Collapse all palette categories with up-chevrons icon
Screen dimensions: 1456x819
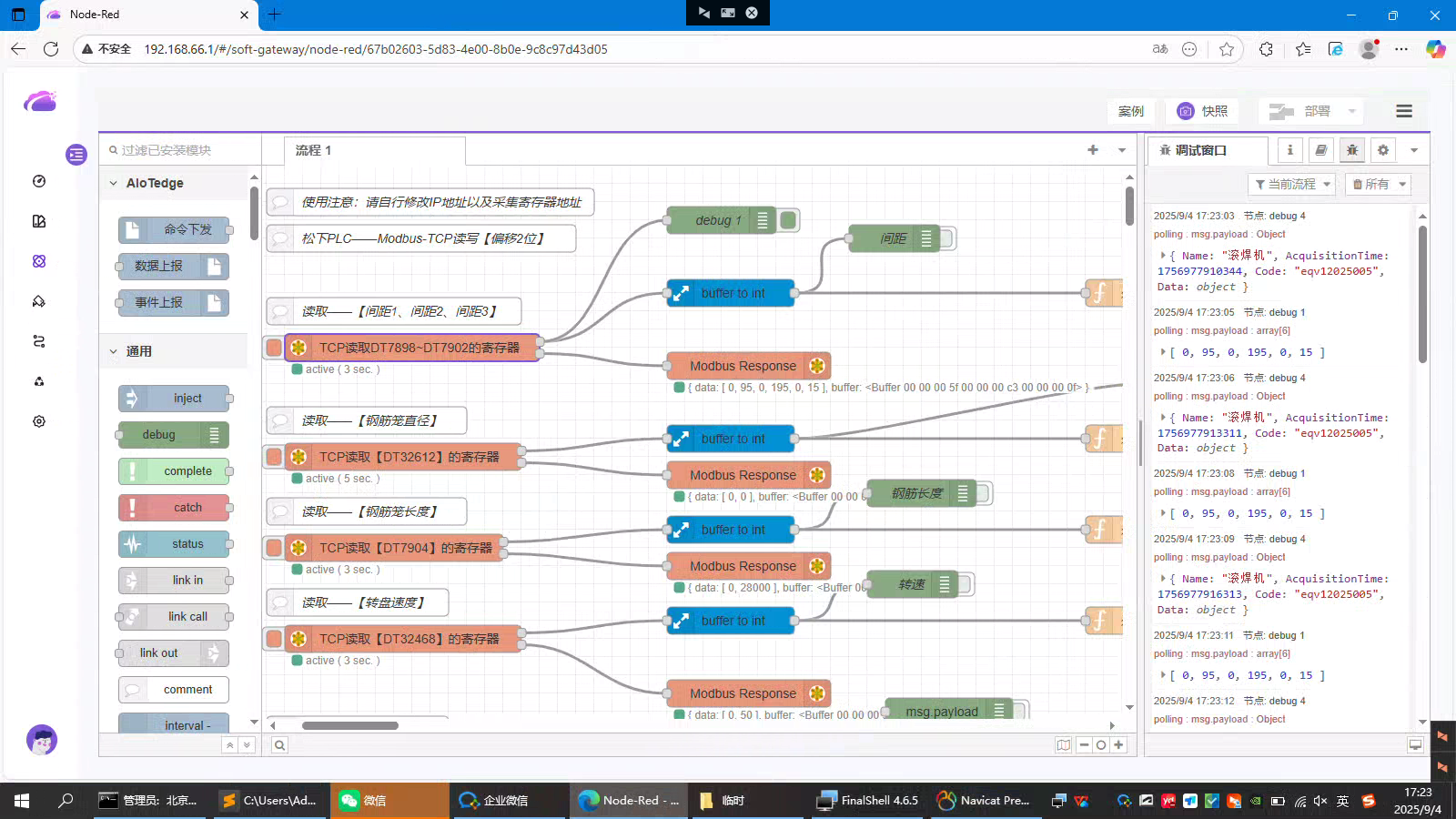click(230, 745)
